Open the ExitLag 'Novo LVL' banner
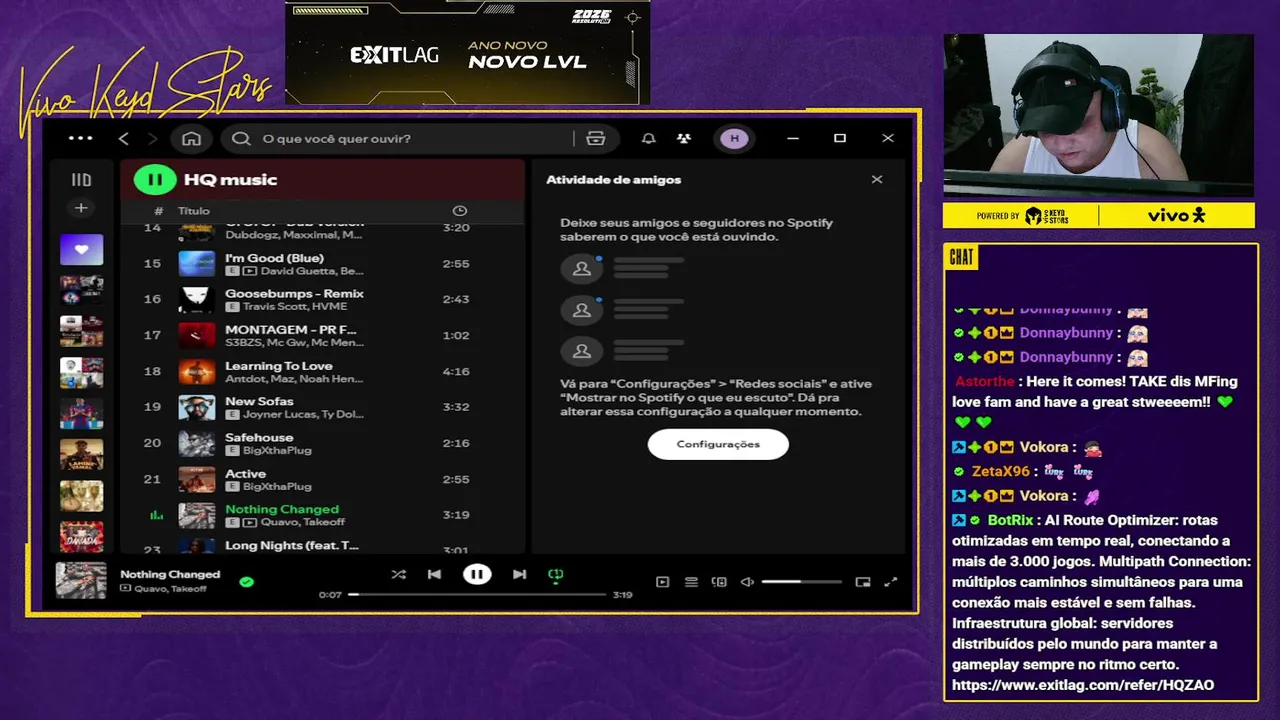Screen dimensions: 1280x720 click(467, 52)
